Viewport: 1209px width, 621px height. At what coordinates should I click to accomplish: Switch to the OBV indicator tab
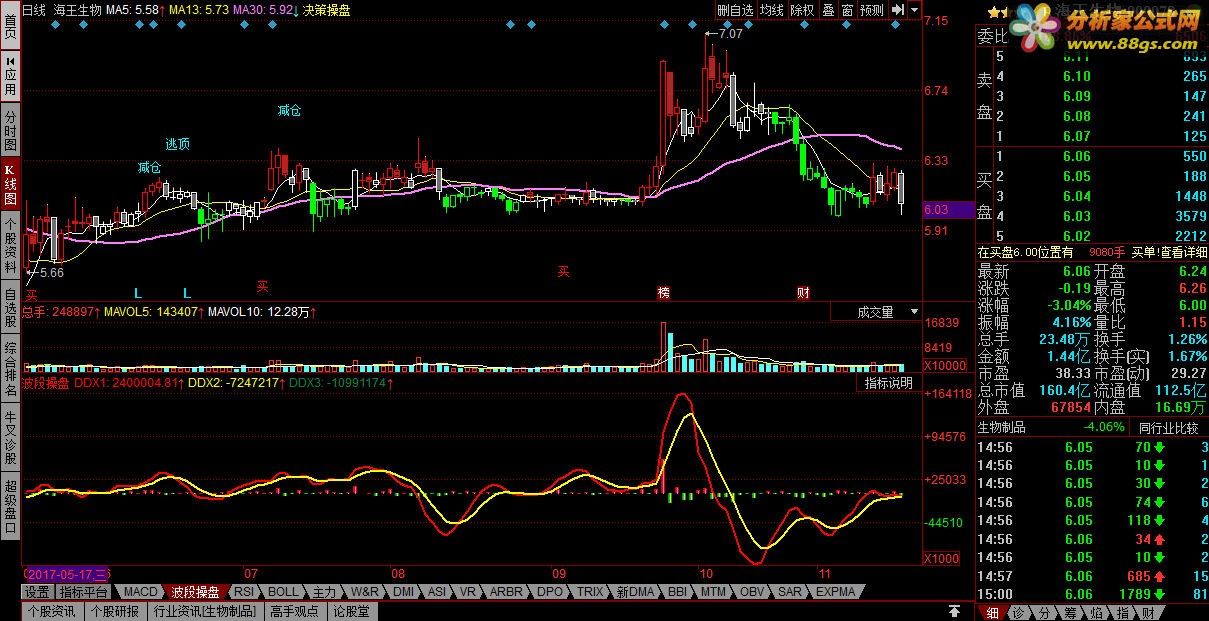[752, 592]
